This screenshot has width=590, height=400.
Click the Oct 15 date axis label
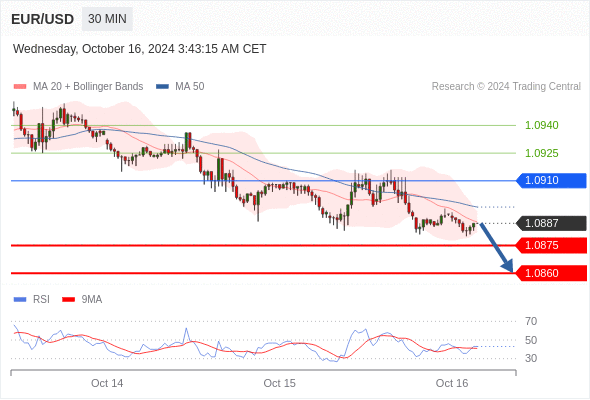click(x=280, y=383)
